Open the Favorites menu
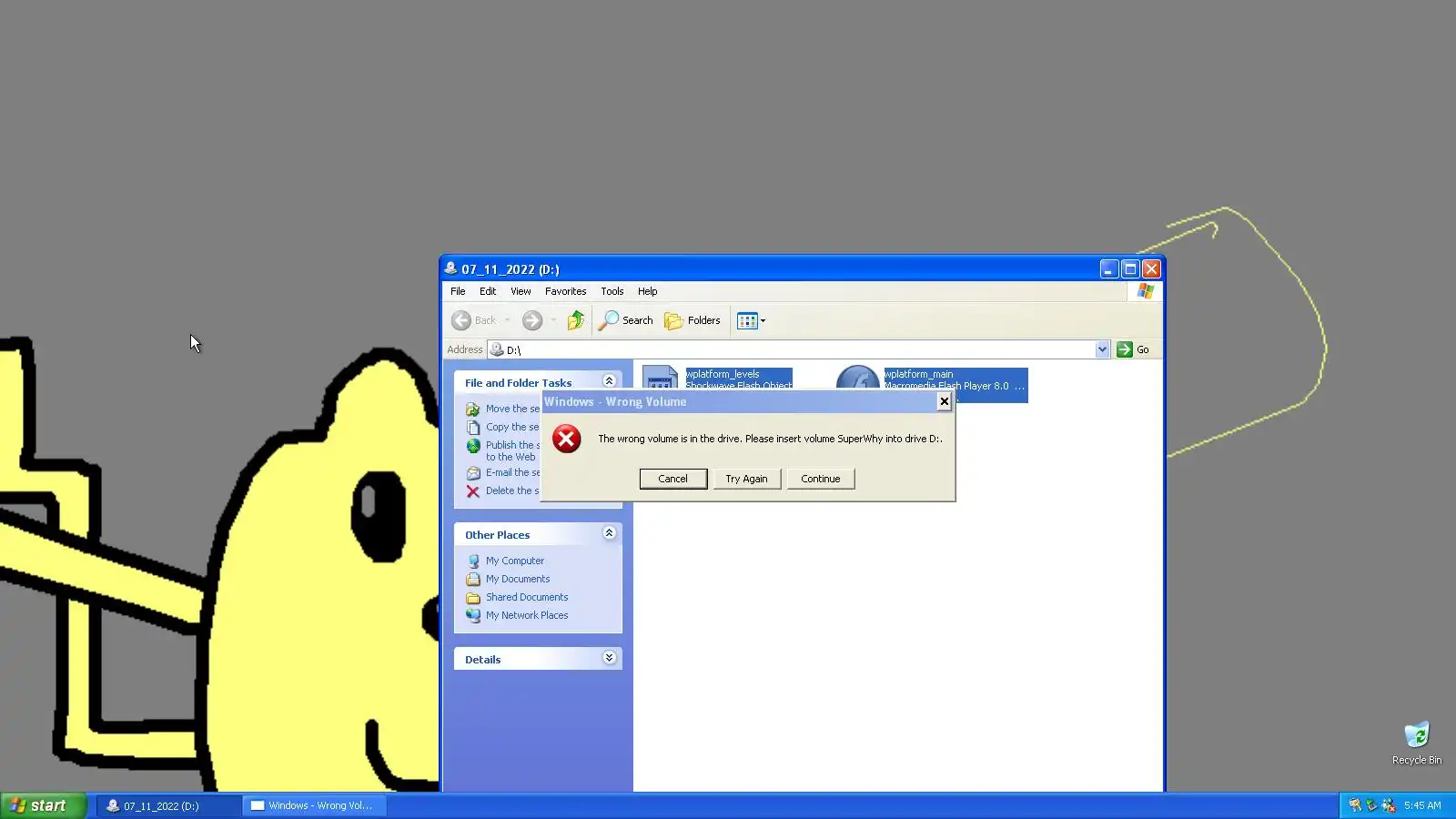1456x819 pixels. point(565,291)
